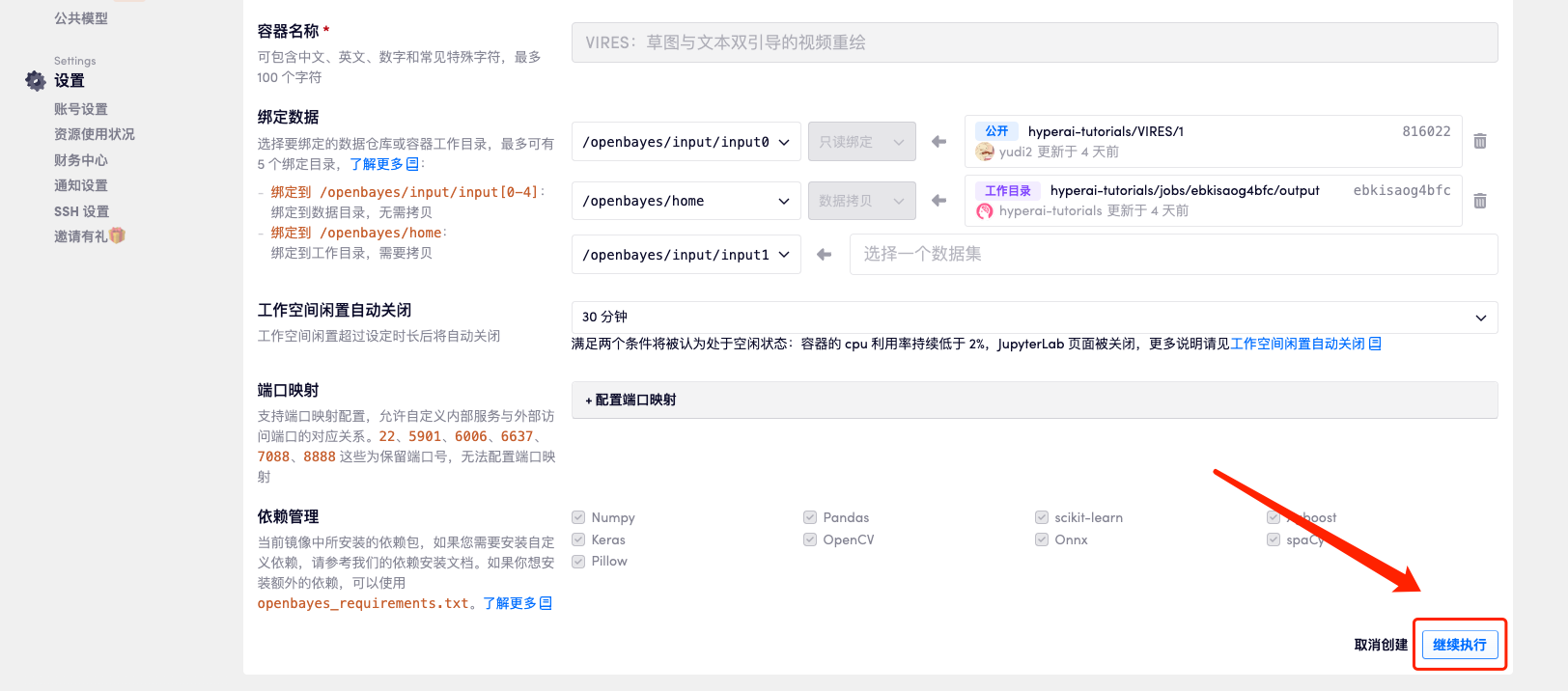1568x691 pixels.
Task: Click the left arrow beside input1 path
Action: 824,255
